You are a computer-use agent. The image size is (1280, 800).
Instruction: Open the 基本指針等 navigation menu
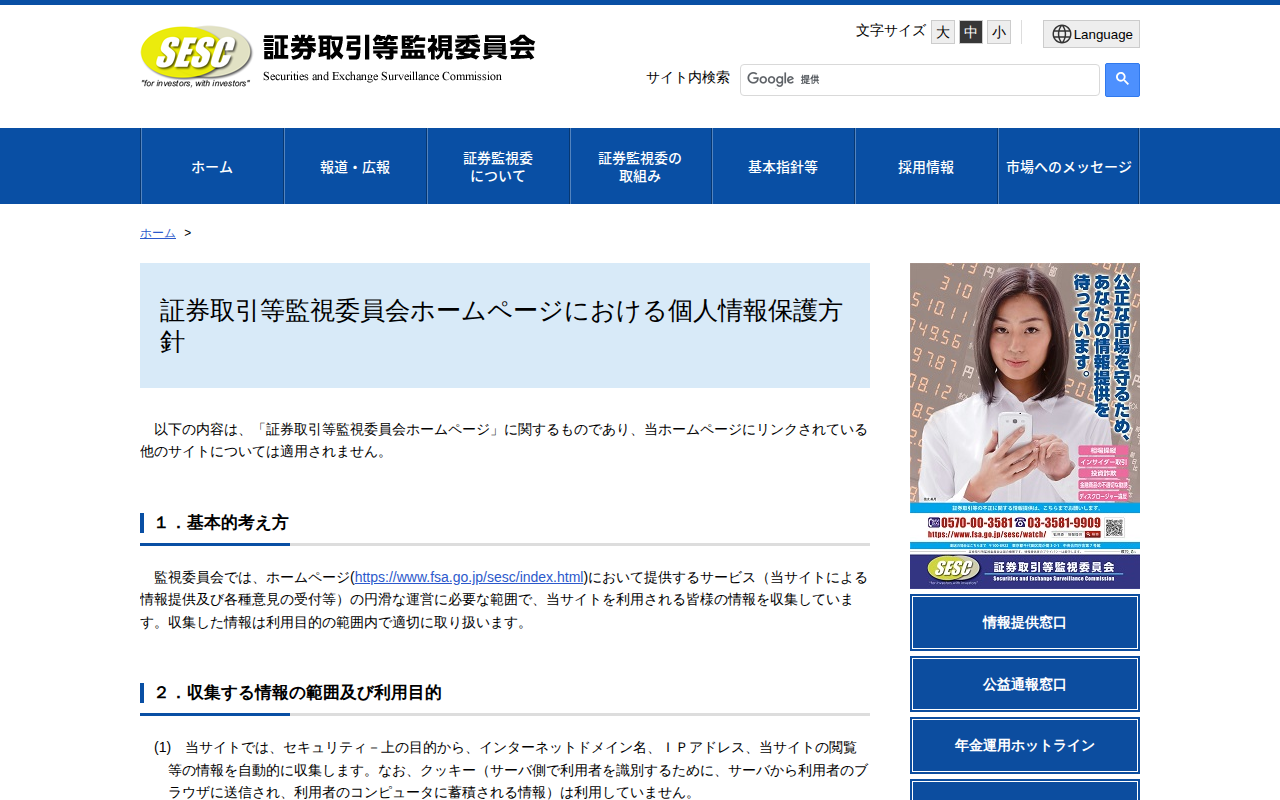[x=783, y=166]
